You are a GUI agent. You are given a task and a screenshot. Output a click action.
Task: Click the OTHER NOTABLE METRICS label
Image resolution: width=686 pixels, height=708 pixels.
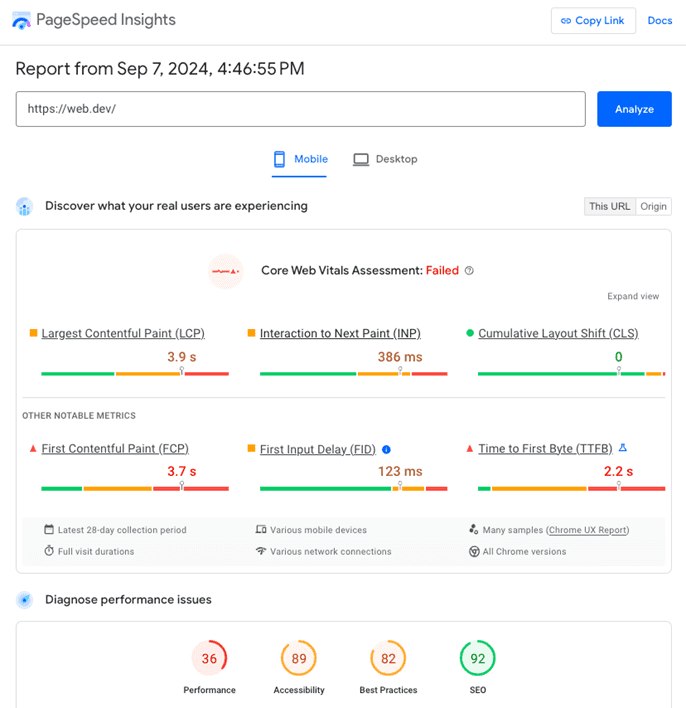(x=79, y=415)
